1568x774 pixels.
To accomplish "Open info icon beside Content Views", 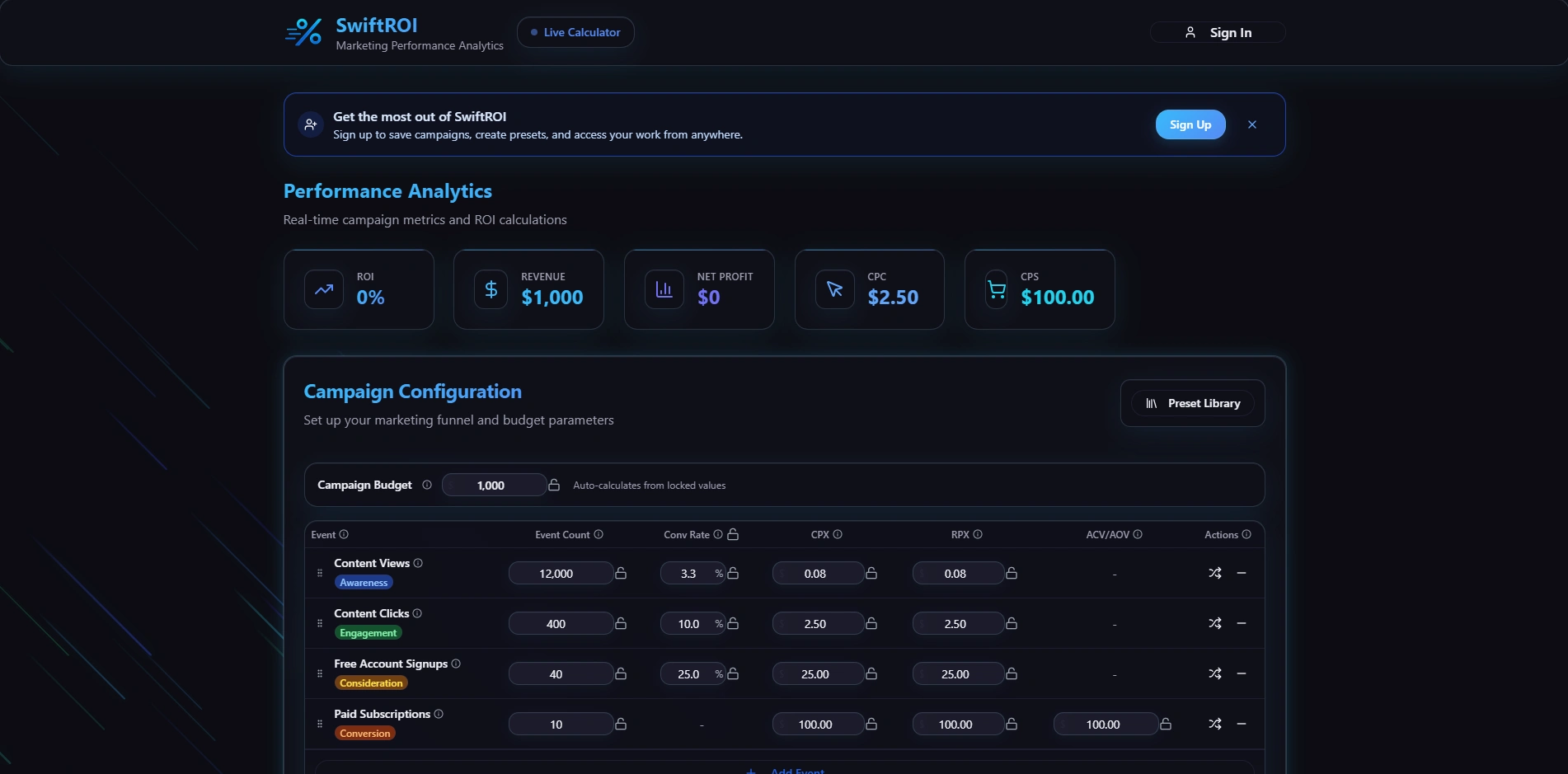I will [x=418, y=563].
